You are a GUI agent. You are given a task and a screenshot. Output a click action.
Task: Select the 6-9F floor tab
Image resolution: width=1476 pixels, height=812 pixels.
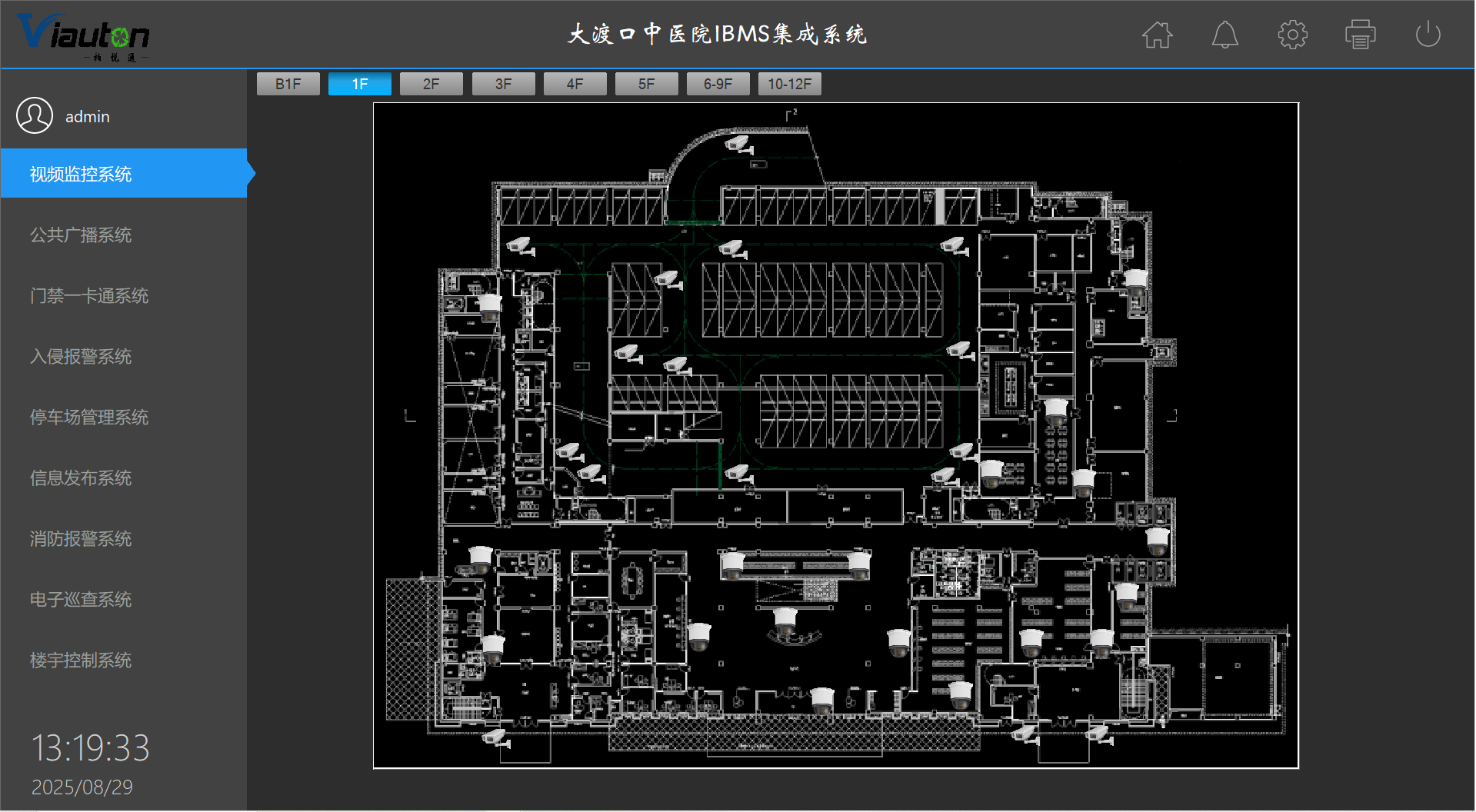point(718,84)
